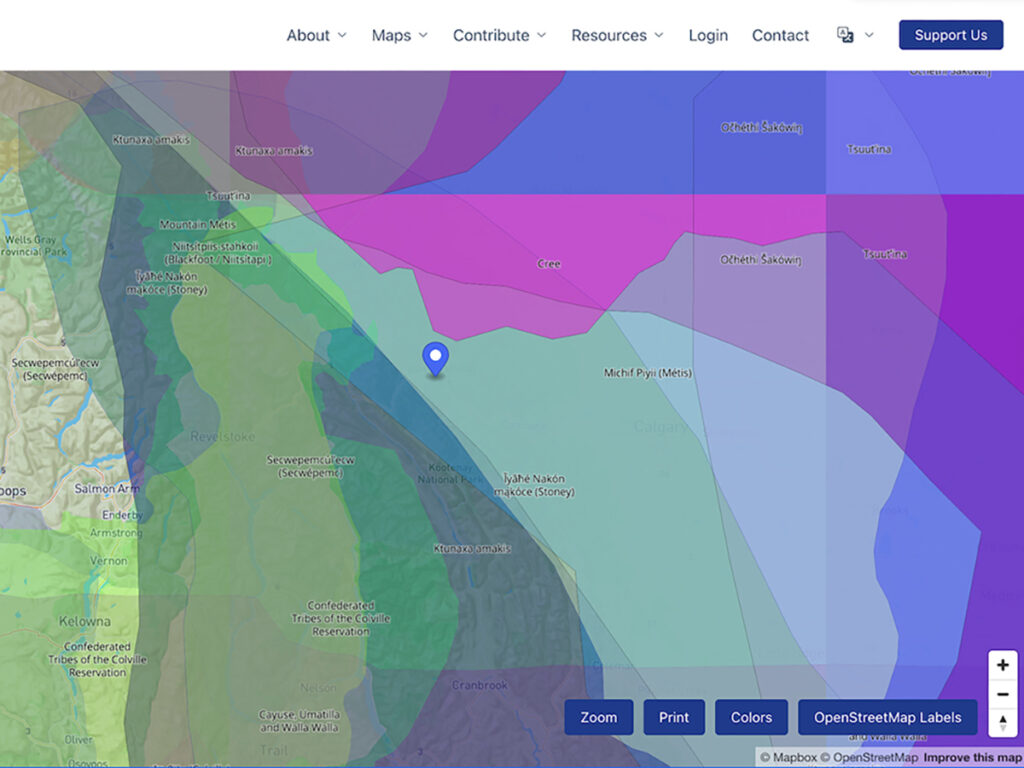Click the Print map button

674,717
